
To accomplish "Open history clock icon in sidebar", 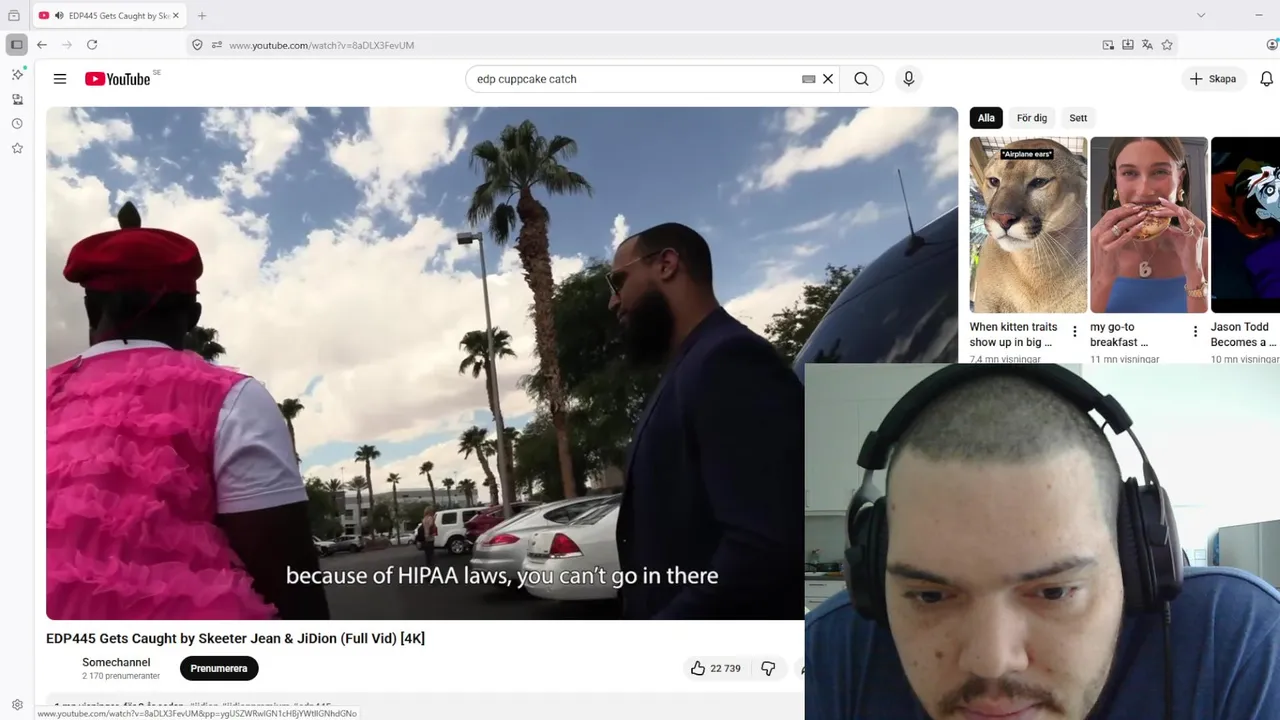I will (x=17, y=124).
